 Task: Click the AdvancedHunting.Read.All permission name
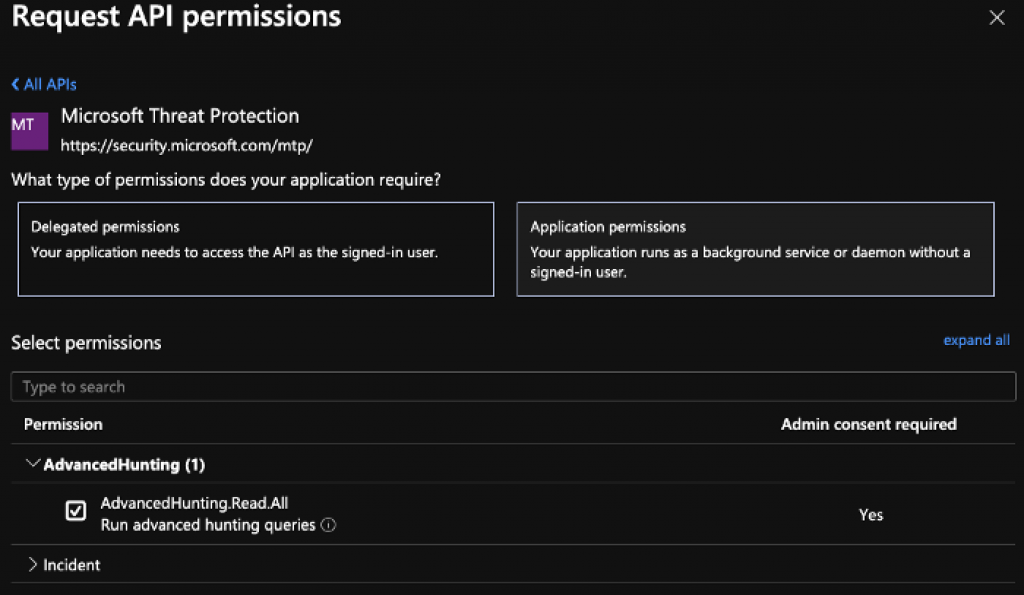pyautogui.click(x=194, y=503)
